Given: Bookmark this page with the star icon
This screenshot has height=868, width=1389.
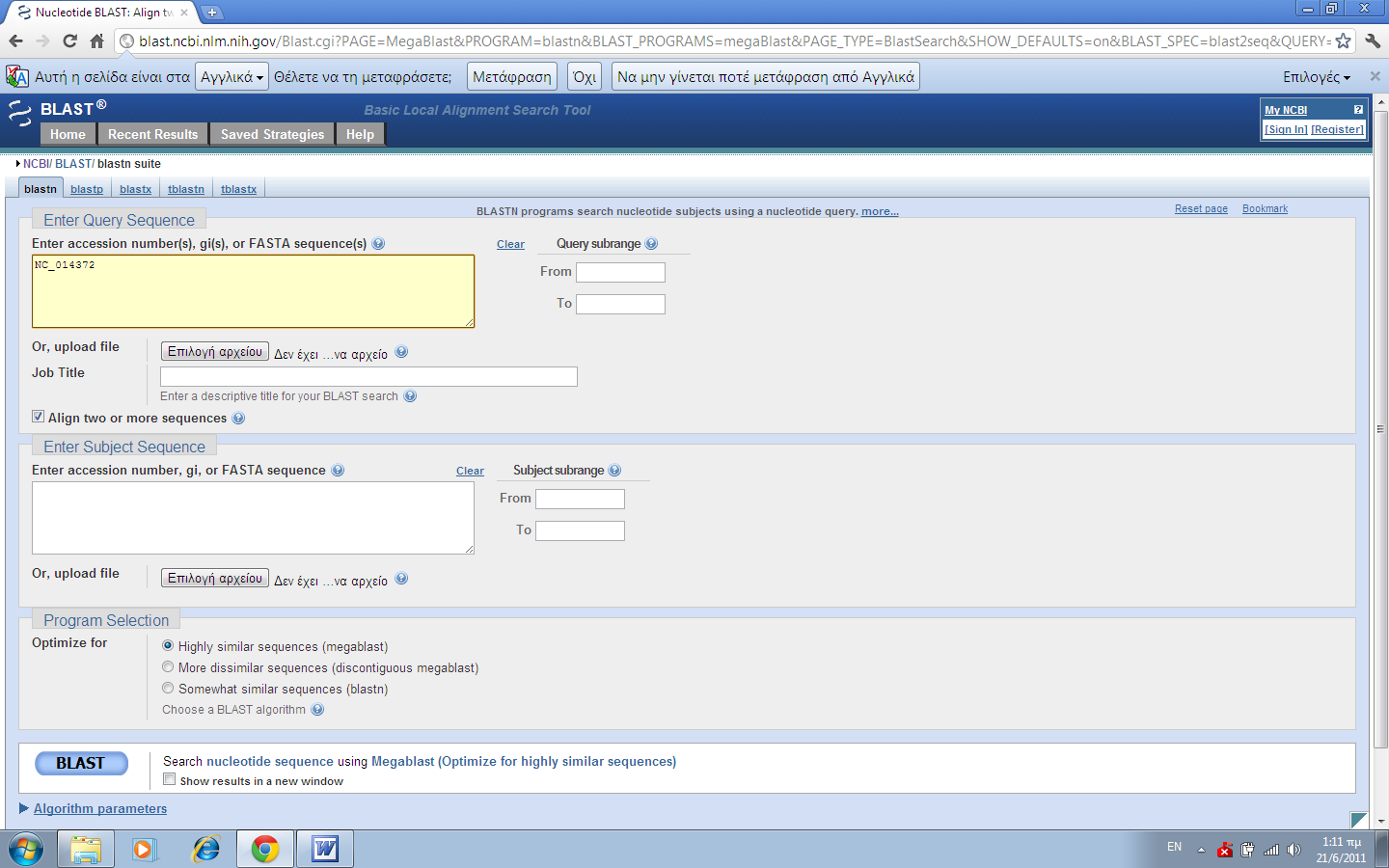Looking at the screenshot, I should [1343, 41].
